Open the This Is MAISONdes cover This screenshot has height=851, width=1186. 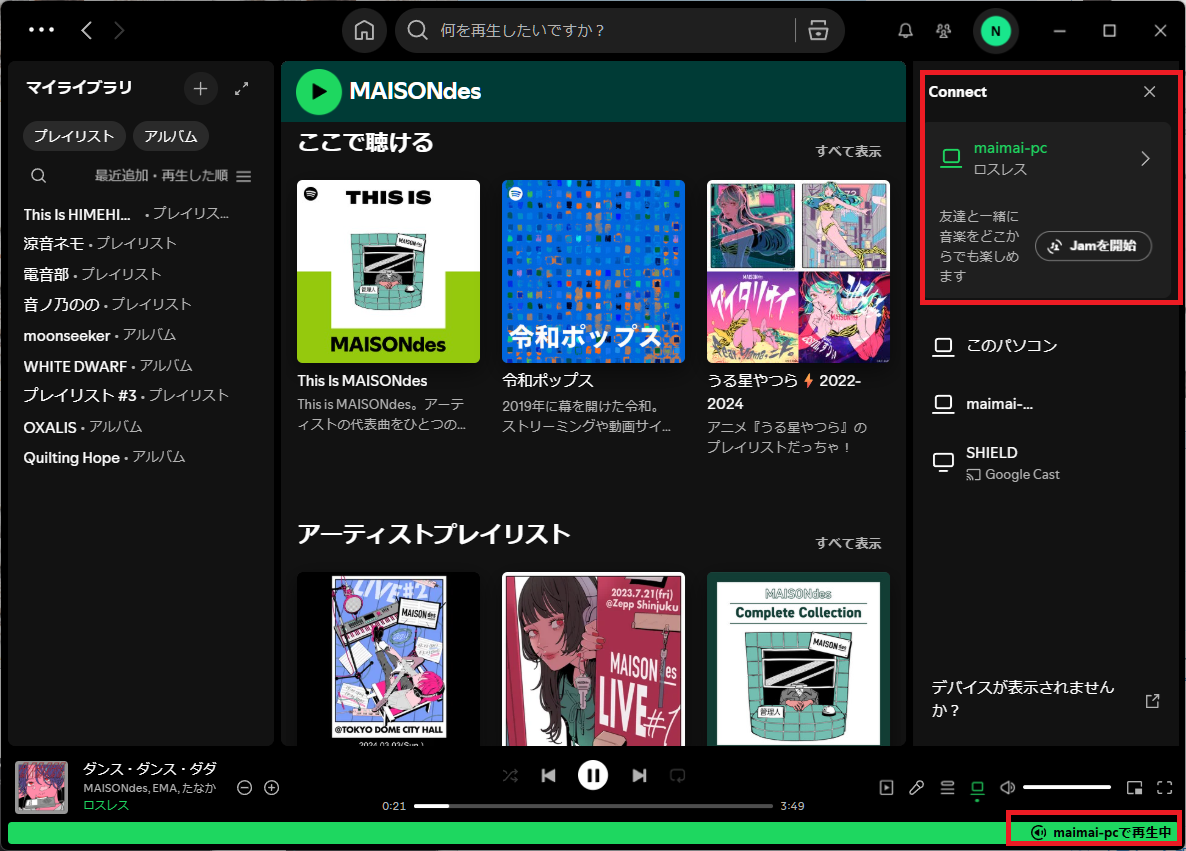click(389, 272)
